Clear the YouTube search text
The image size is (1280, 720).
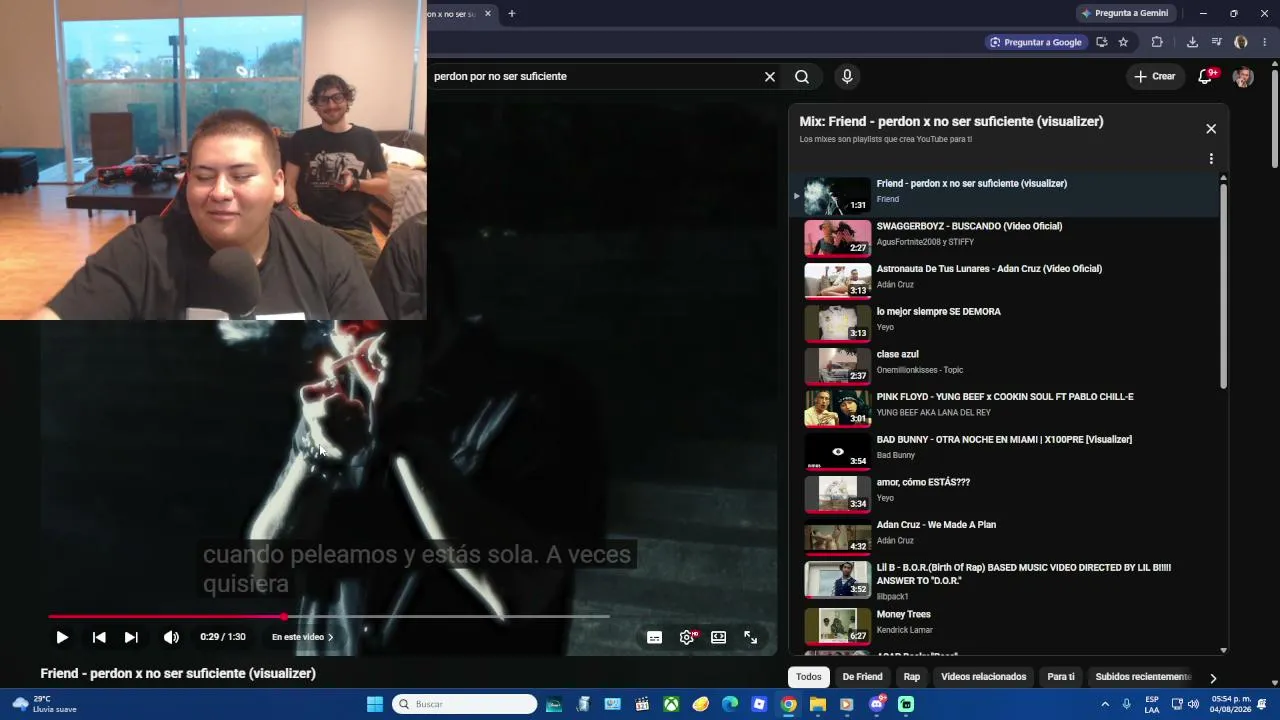coord(770,76)
